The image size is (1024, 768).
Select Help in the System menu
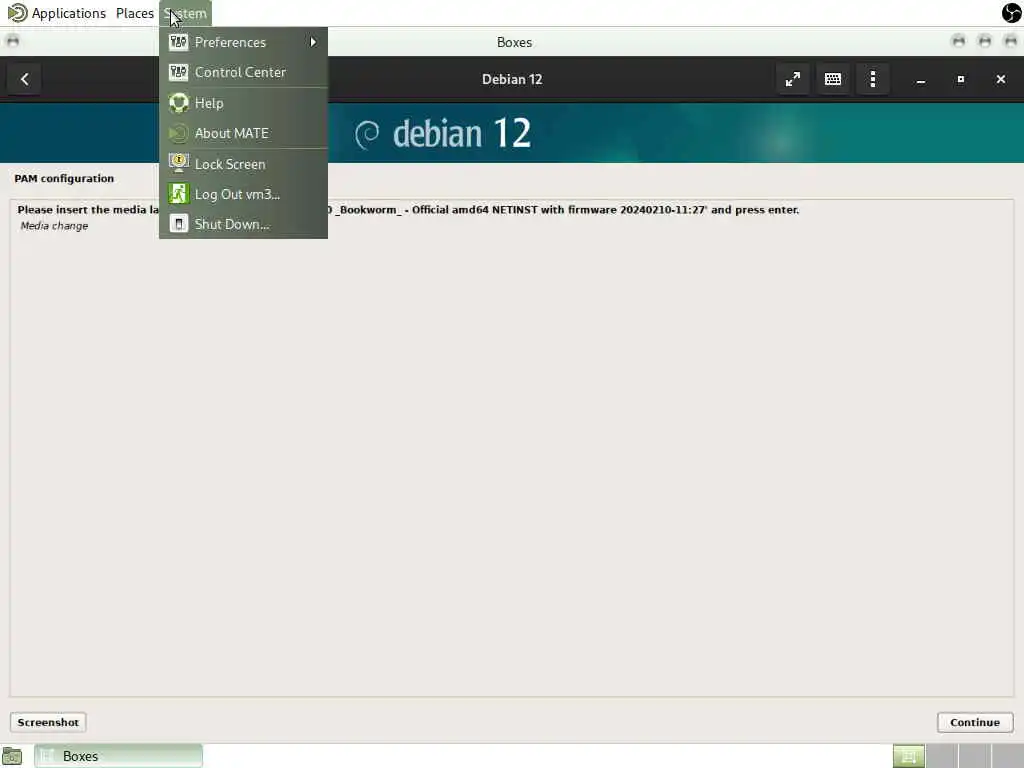(243, 103)
